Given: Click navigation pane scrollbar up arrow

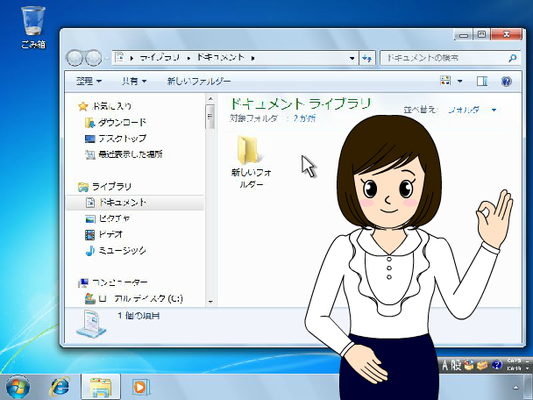Looking at the screenshot, I should click(210, 99).
